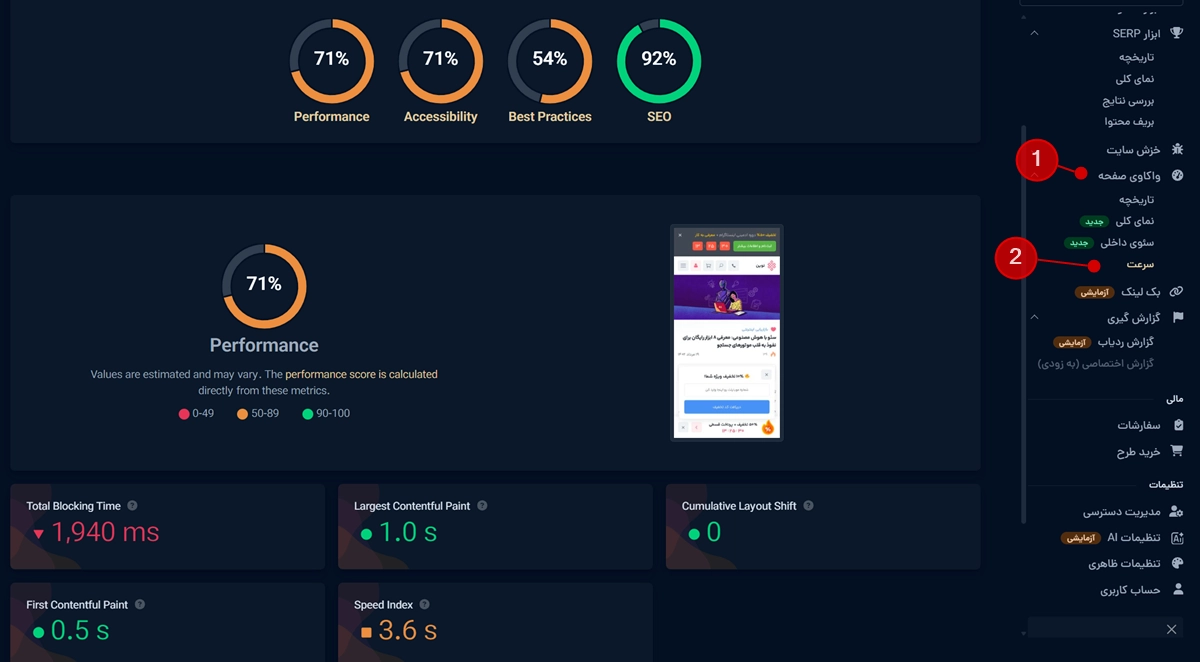
Task: Open حساب کاربری account page
Action: click(x=1130, y=590)
